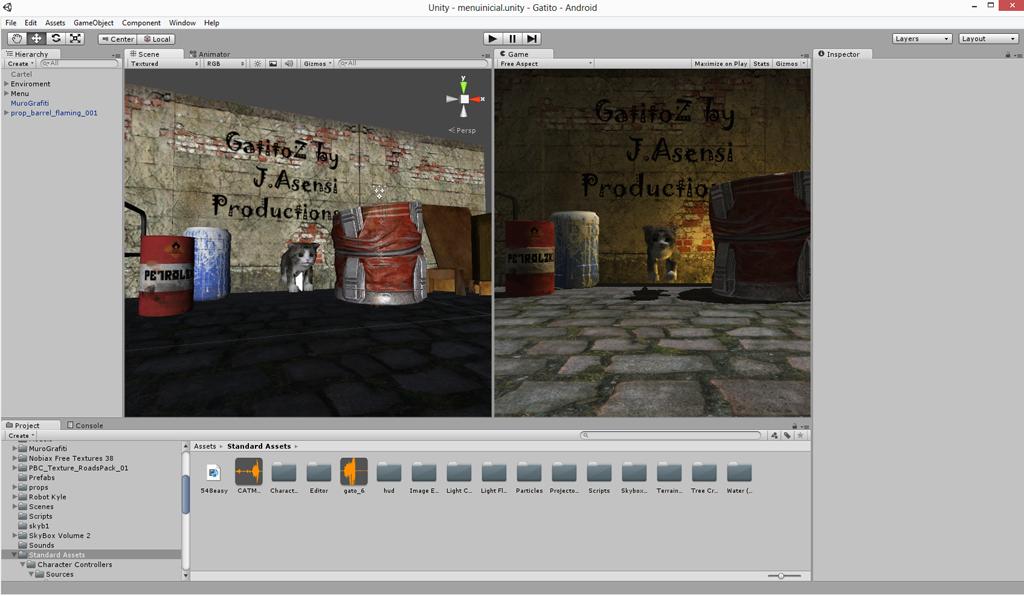Open the GameObject menu
The height and width of the screenshot is (596, 1024).
[x=93, y=23]
